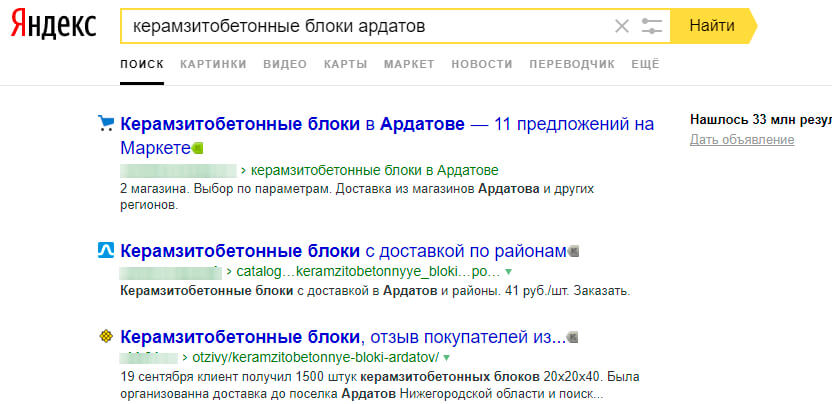Open the Маркет tab
Image resolution: width=832 pixels, height=404 pixels.
point(409,64)
